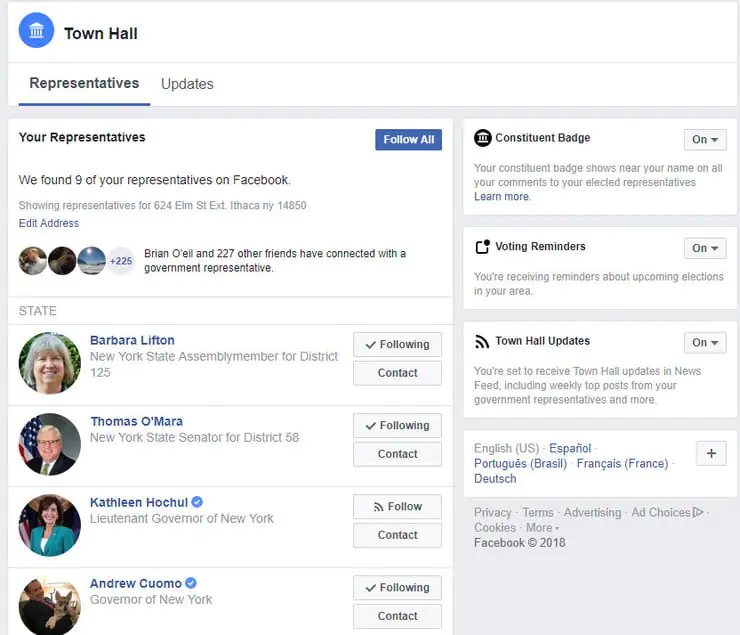The width and height of the screenshot is (740, 635).
Task: Open Barbara Lifton's profile photo
Action: click(x=50, y=363)
